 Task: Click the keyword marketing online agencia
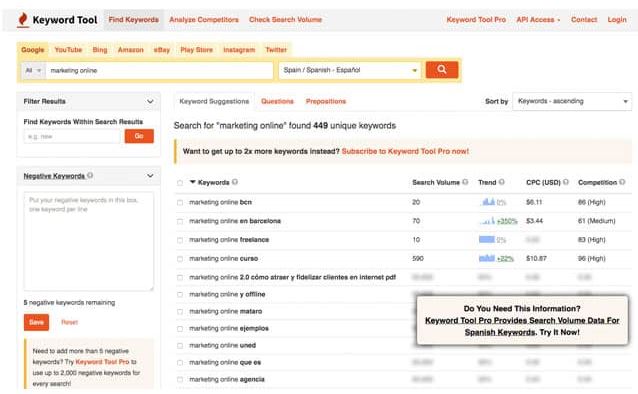click(x=227, y=379)
